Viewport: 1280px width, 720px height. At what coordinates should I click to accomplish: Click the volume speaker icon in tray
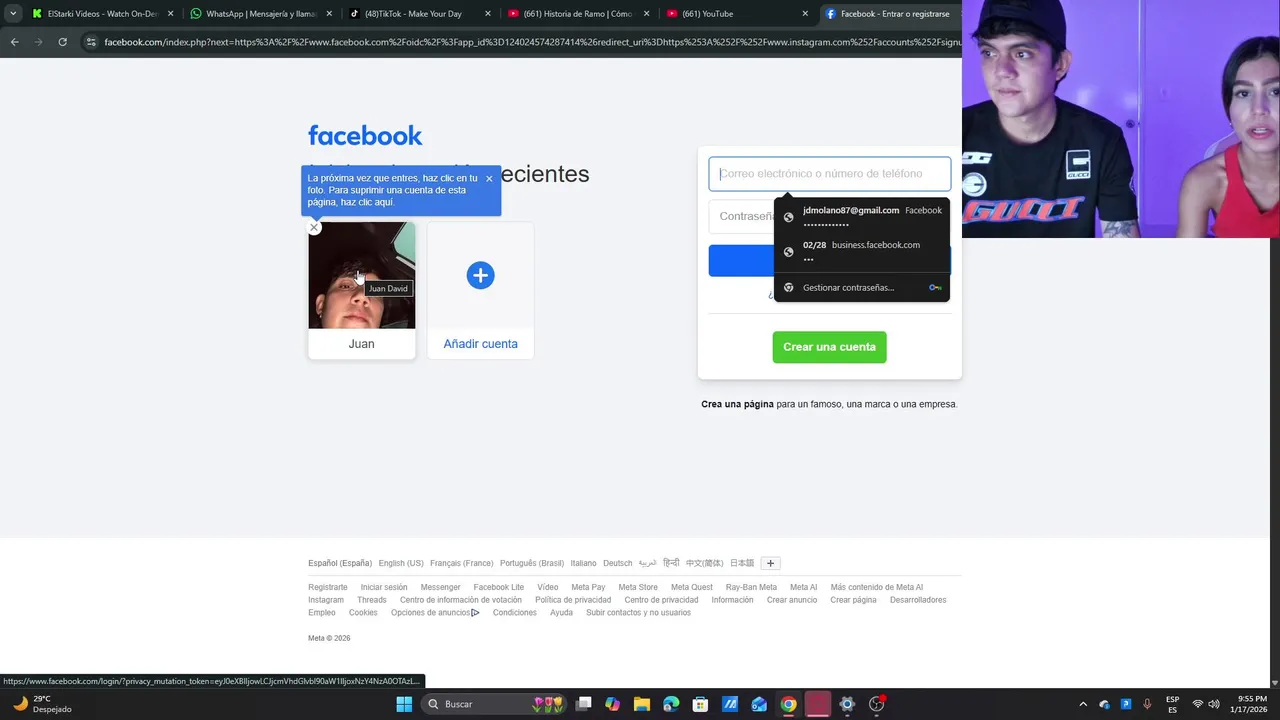point(1214,704)
